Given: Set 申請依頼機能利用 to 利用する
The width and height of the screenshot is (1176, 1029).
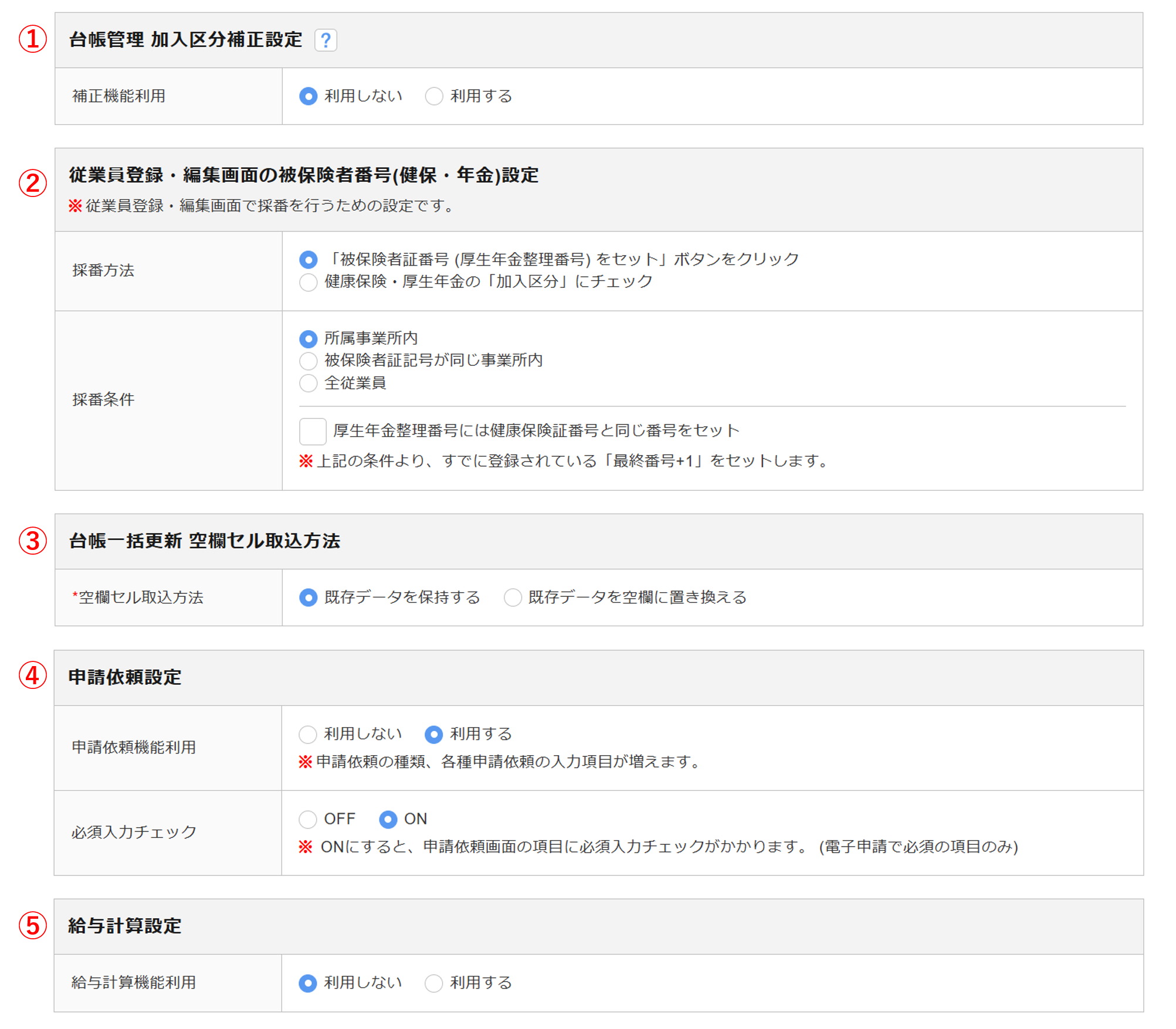Looking at the screenshot, I should click(x=433, y=734).
